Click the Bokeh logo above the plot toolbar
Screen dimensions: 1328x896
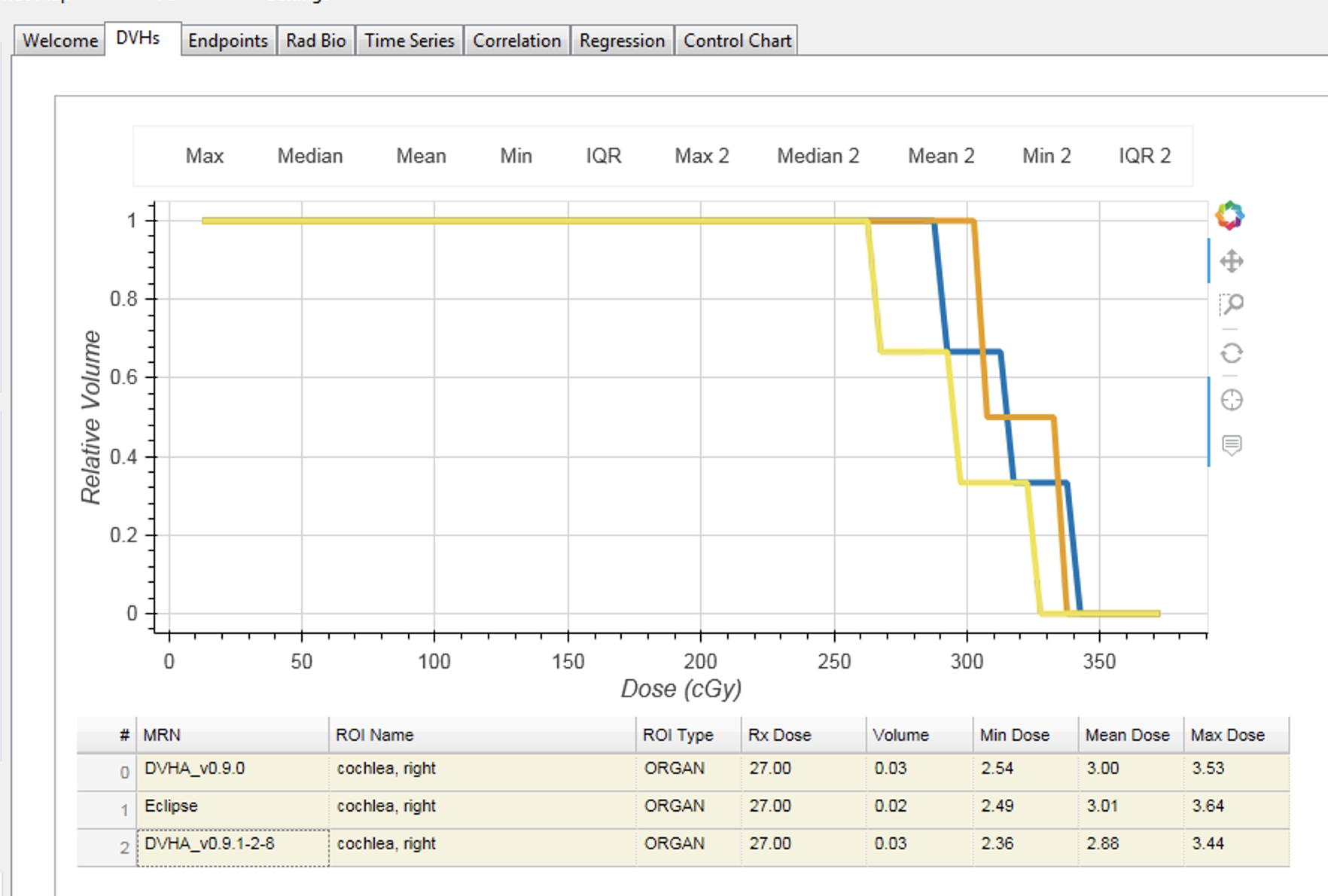pos(1230,215)
